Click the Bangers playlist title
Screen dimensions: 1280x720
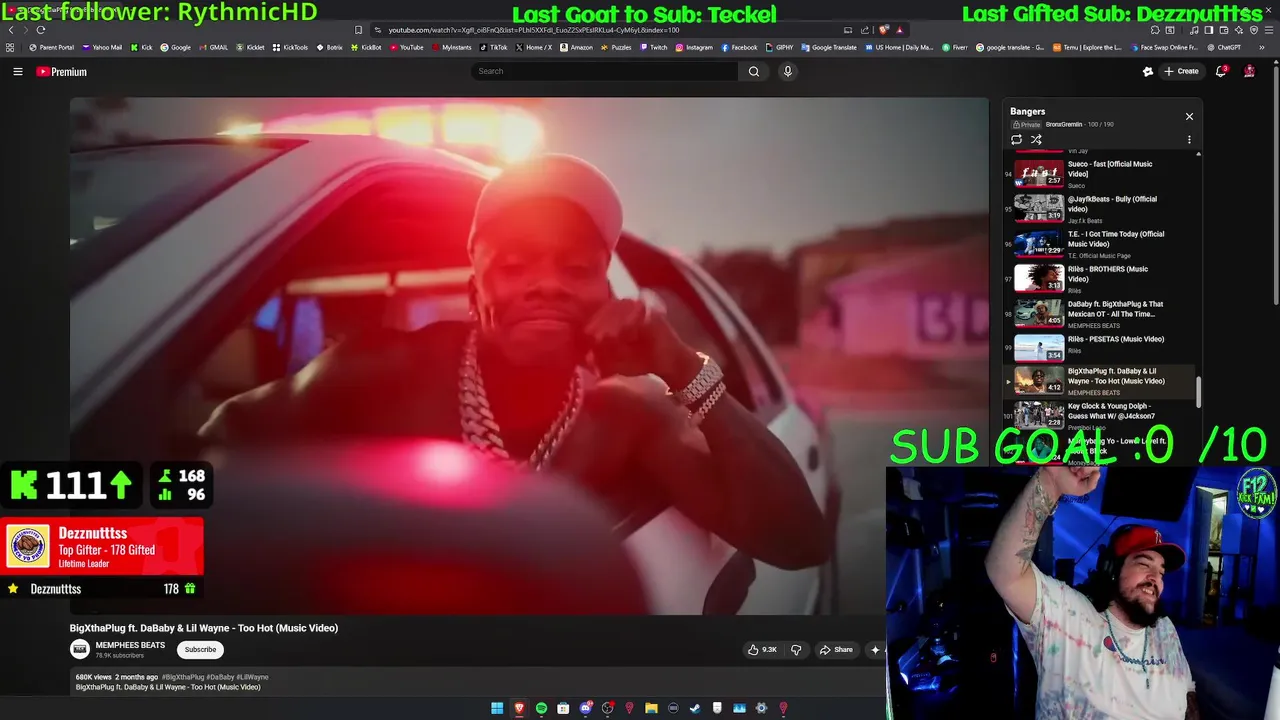tap(1027, 112)
